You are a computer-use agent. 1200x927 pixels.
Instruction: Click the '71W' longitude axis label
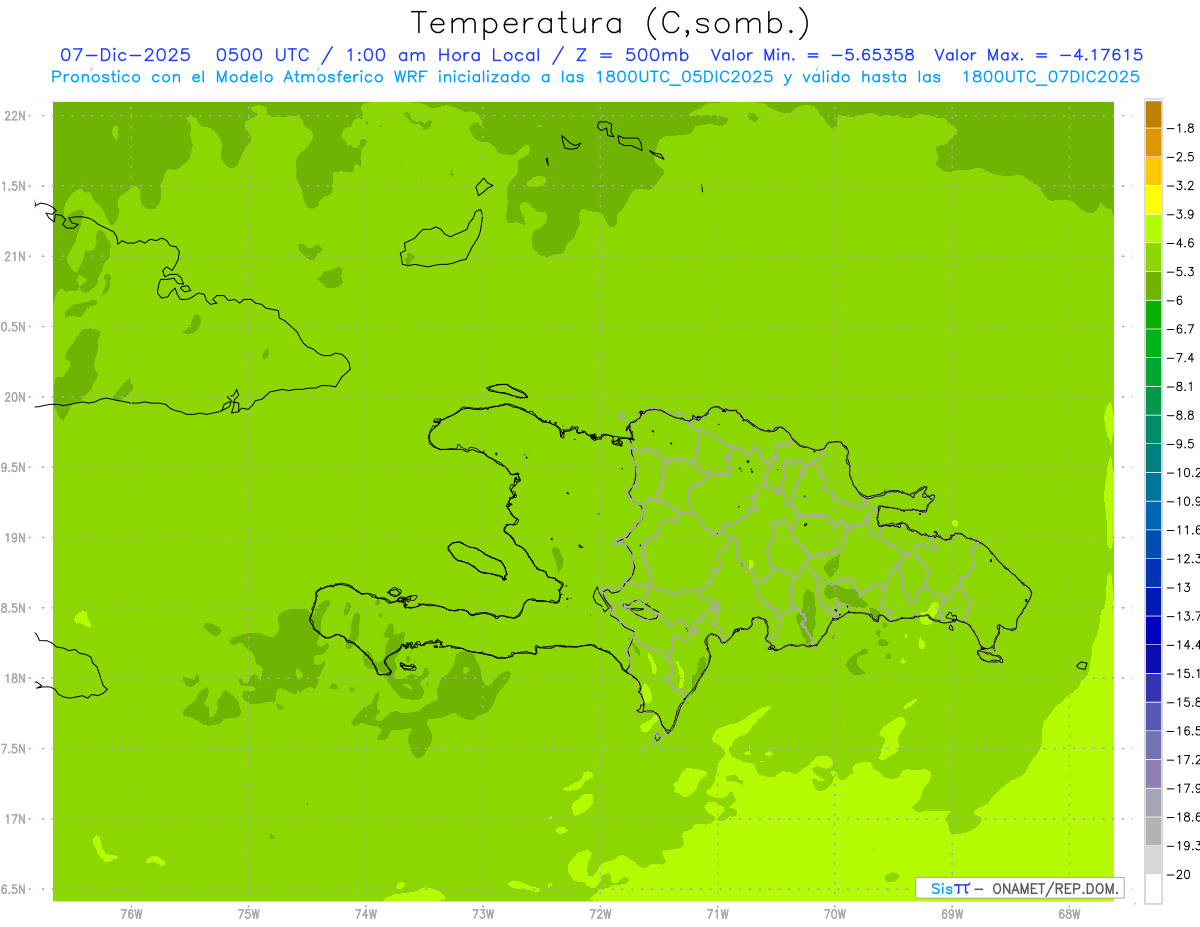[x=717, y=913]
